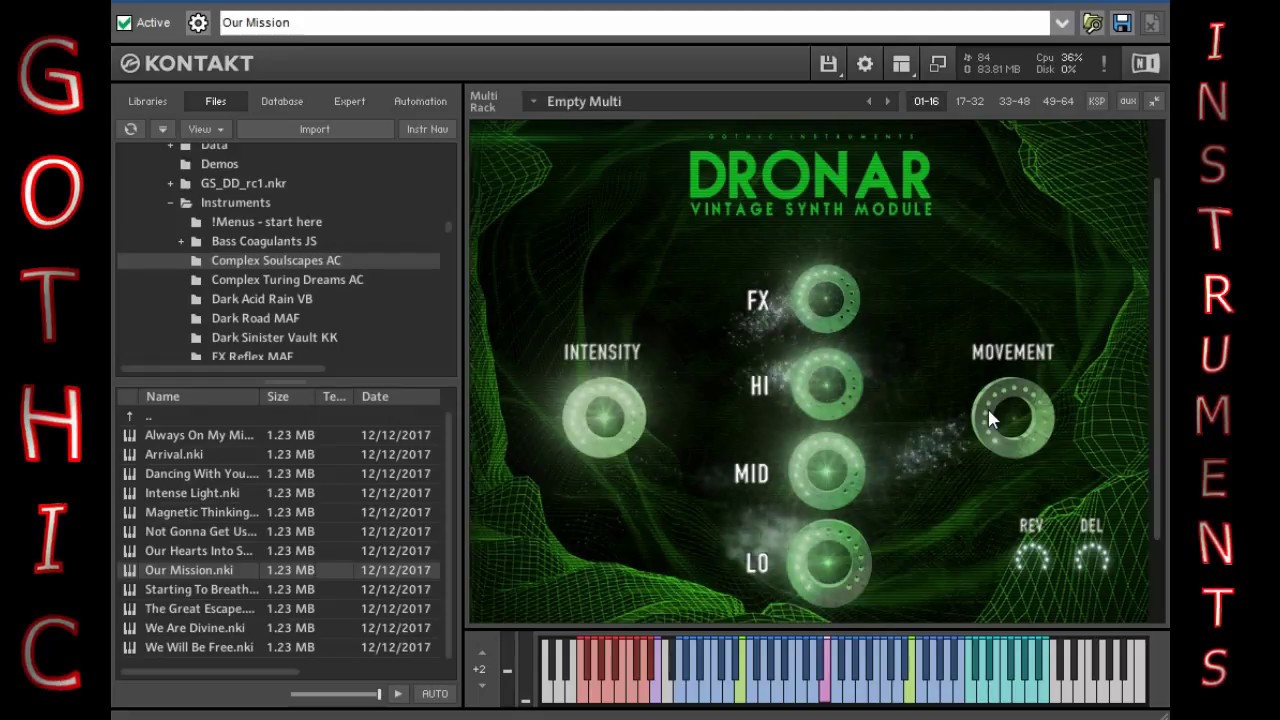Viewport: 1280px width, 720px height.
Task: Click the browser refresh icon
Action: coord(131,129)
